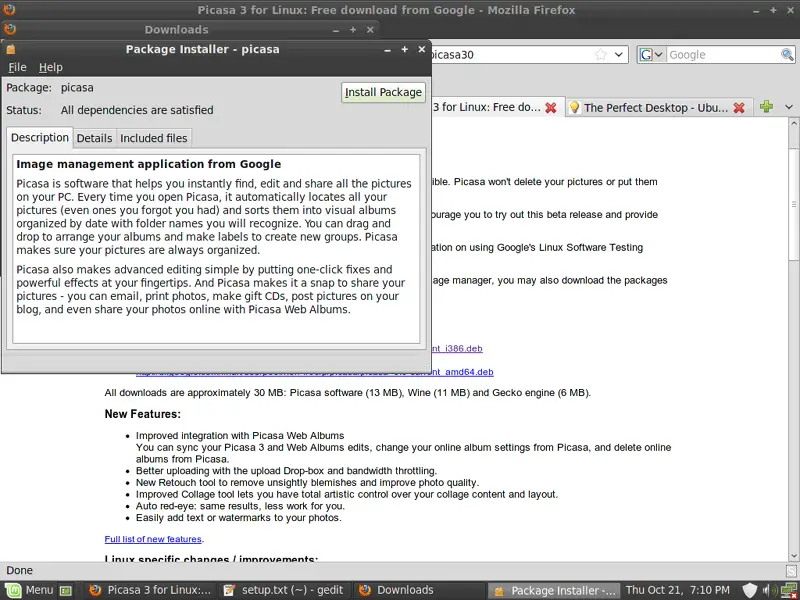Click the network connection icon in tray

click(x=789, y=591)
